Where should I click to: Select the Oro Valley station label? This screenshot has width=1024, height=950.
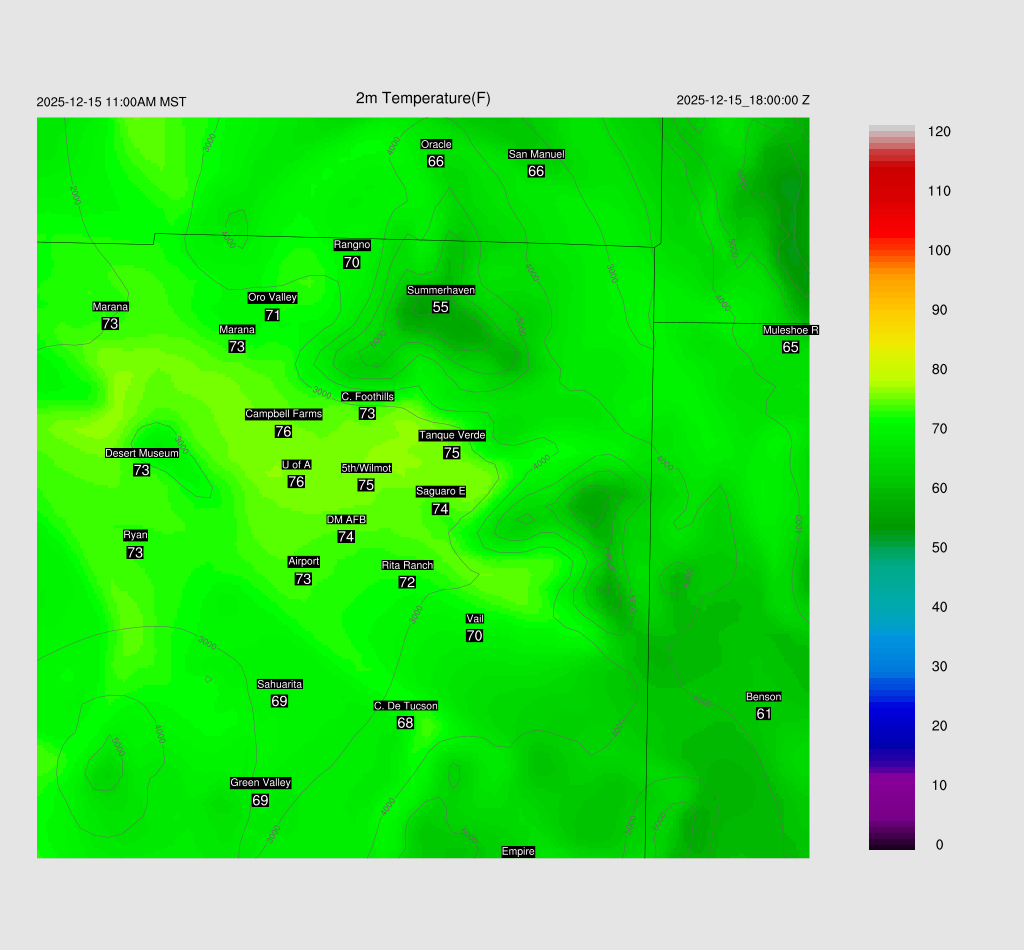(272, 297)
